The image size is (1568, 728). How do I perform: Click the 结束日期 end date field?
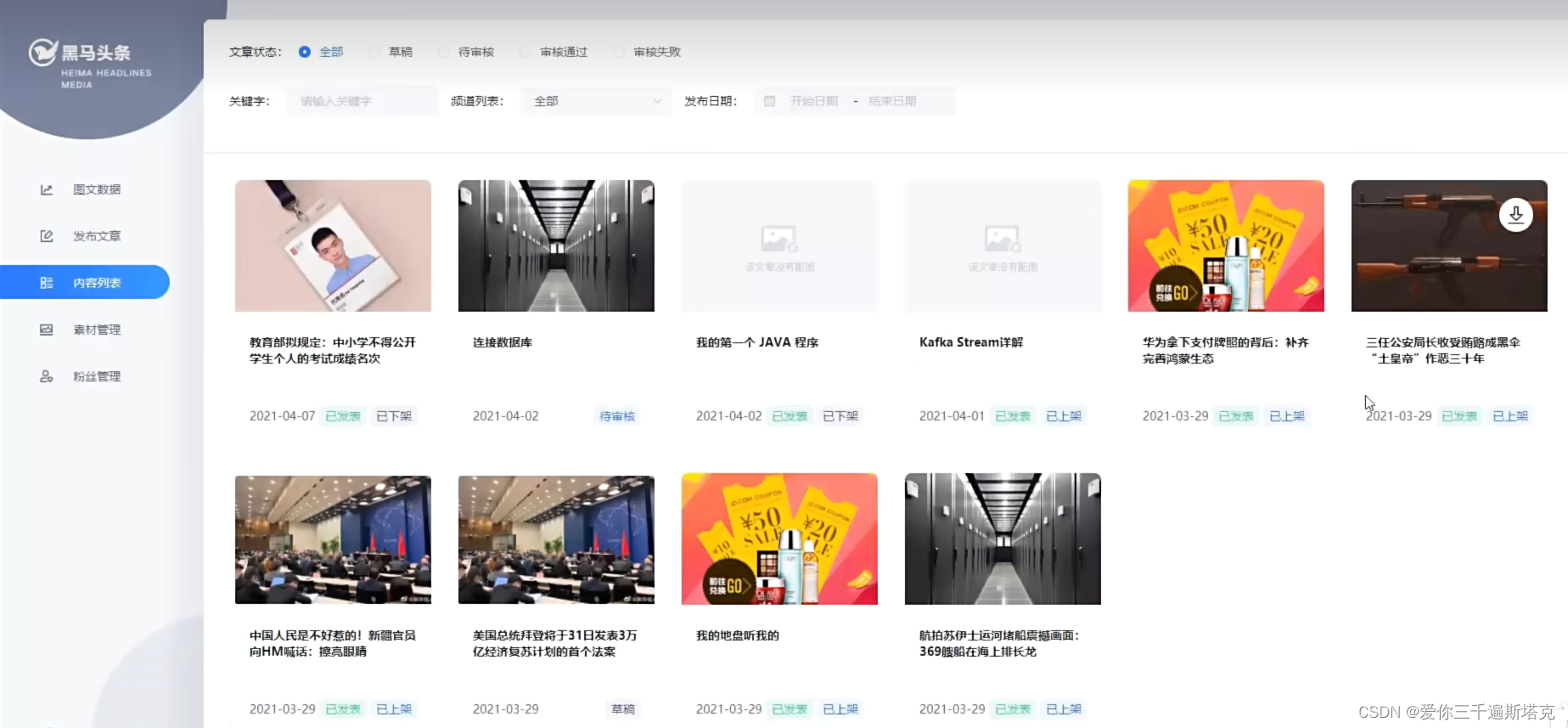892,101
